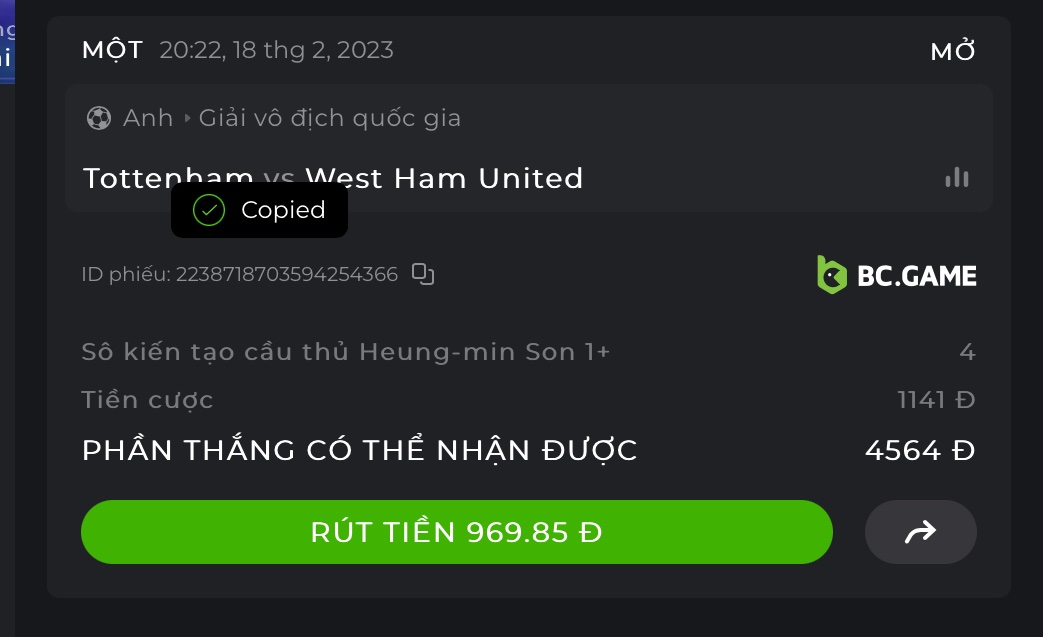Click the Heung-min Son 1+ assists market
Viewport: 1043px width, 637px height.
click(345, 352)
